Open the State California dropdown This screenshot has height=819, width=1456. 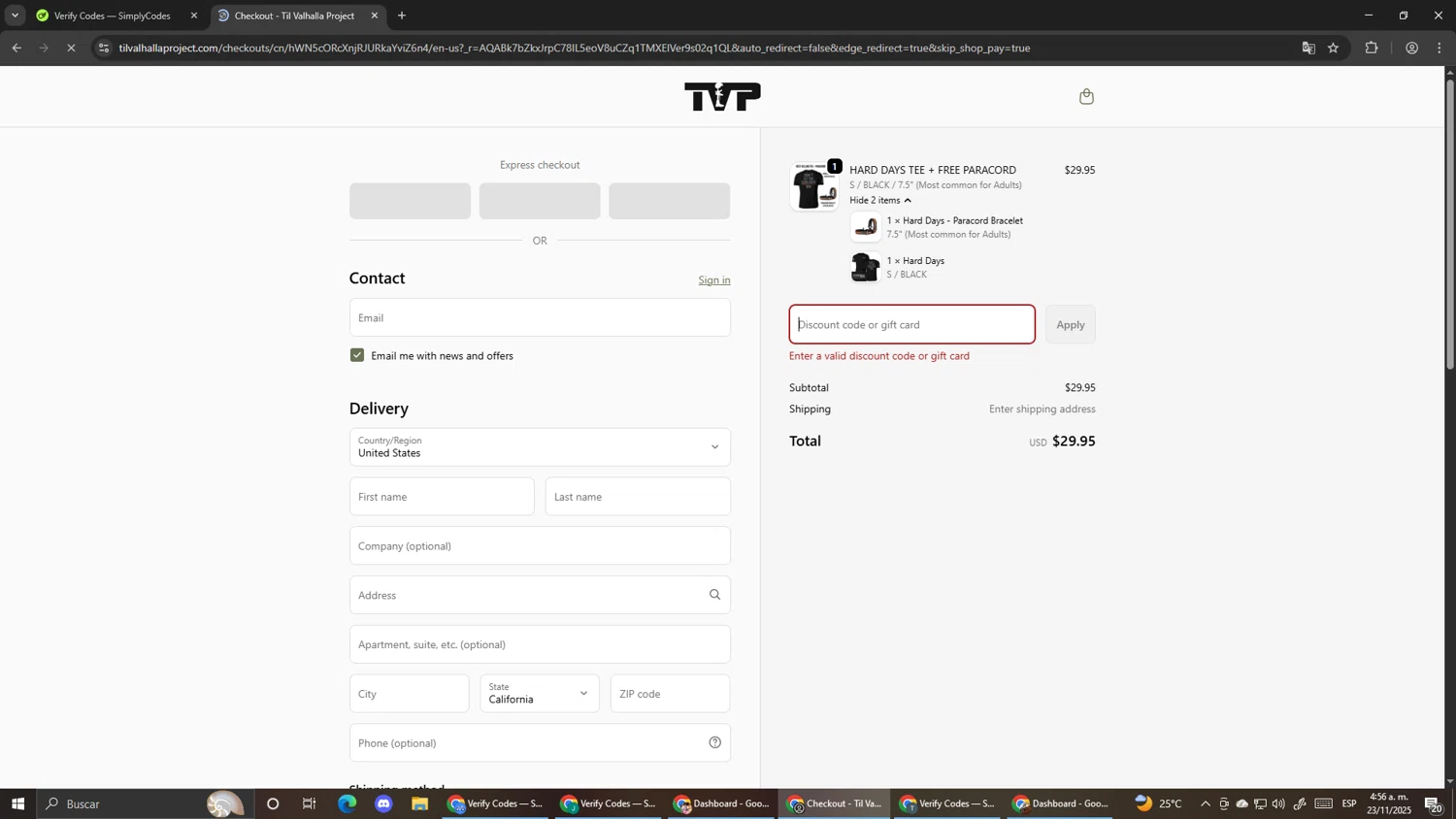click(540, 694)
